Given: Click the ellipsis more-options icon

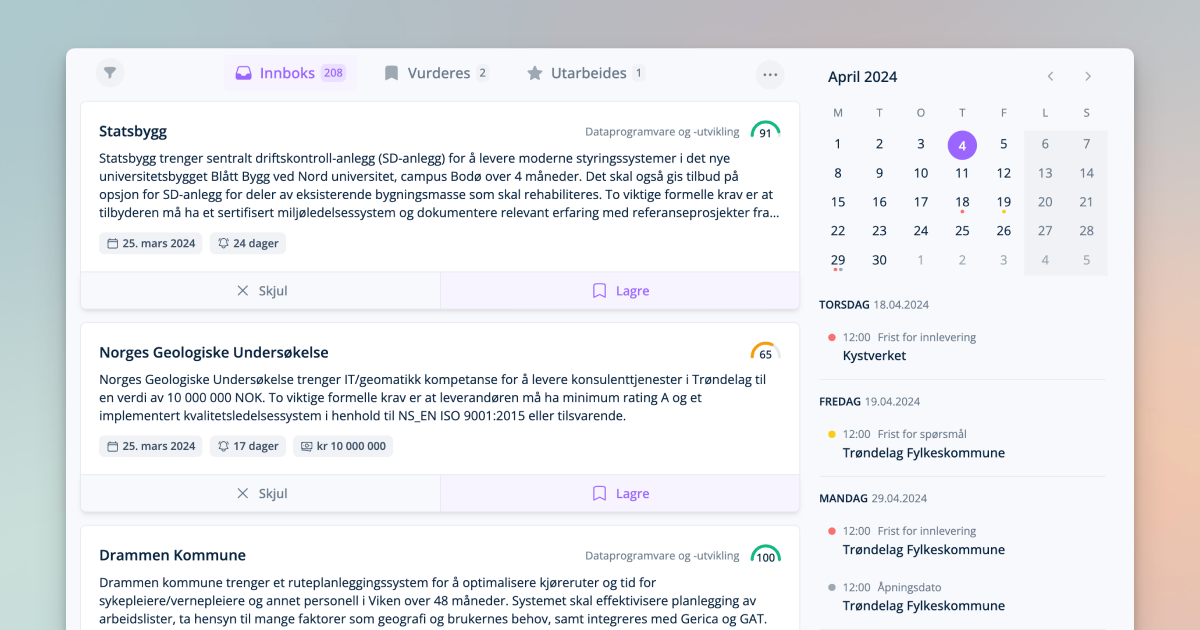Looking at the screenshot, I should pyautogui.click(x=770, y=74).
